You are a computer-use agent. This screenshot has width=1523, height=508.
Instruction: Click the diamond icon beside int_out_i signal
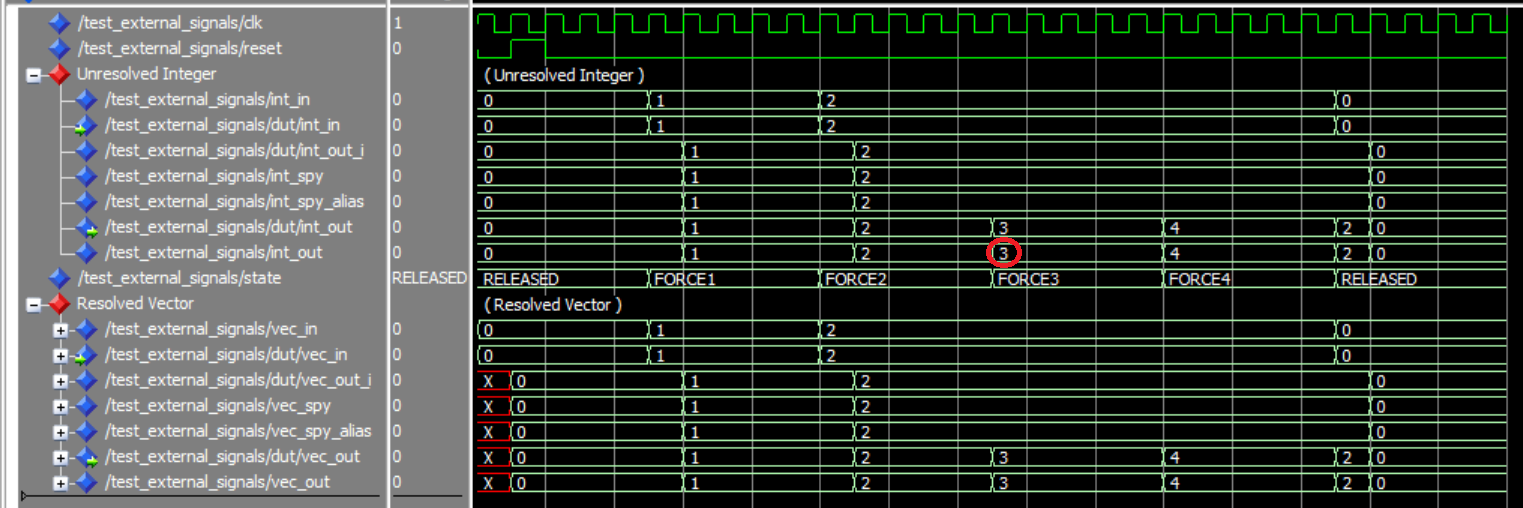click(x=86, y=151)
